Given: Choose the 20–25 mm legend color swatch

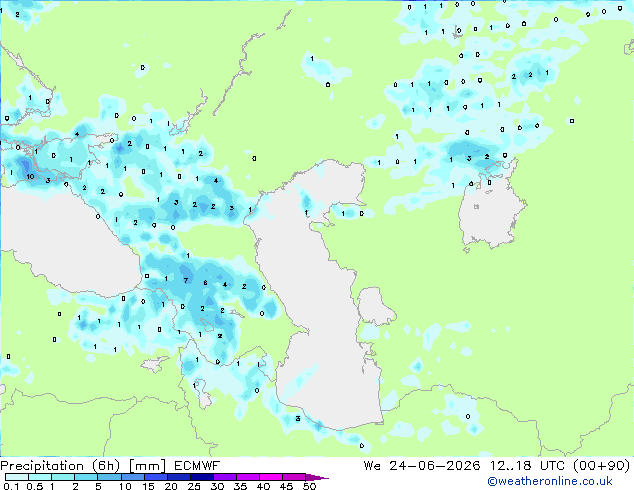Looking at the screenshot, I should click(179, 477).
